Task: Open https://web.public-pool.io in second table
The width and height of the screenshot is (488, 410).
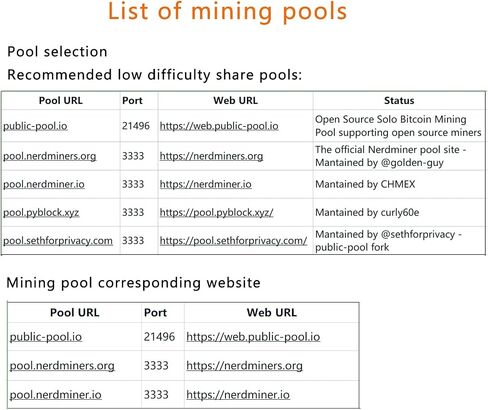Action: pyautogui.click(x=253, y=337)
